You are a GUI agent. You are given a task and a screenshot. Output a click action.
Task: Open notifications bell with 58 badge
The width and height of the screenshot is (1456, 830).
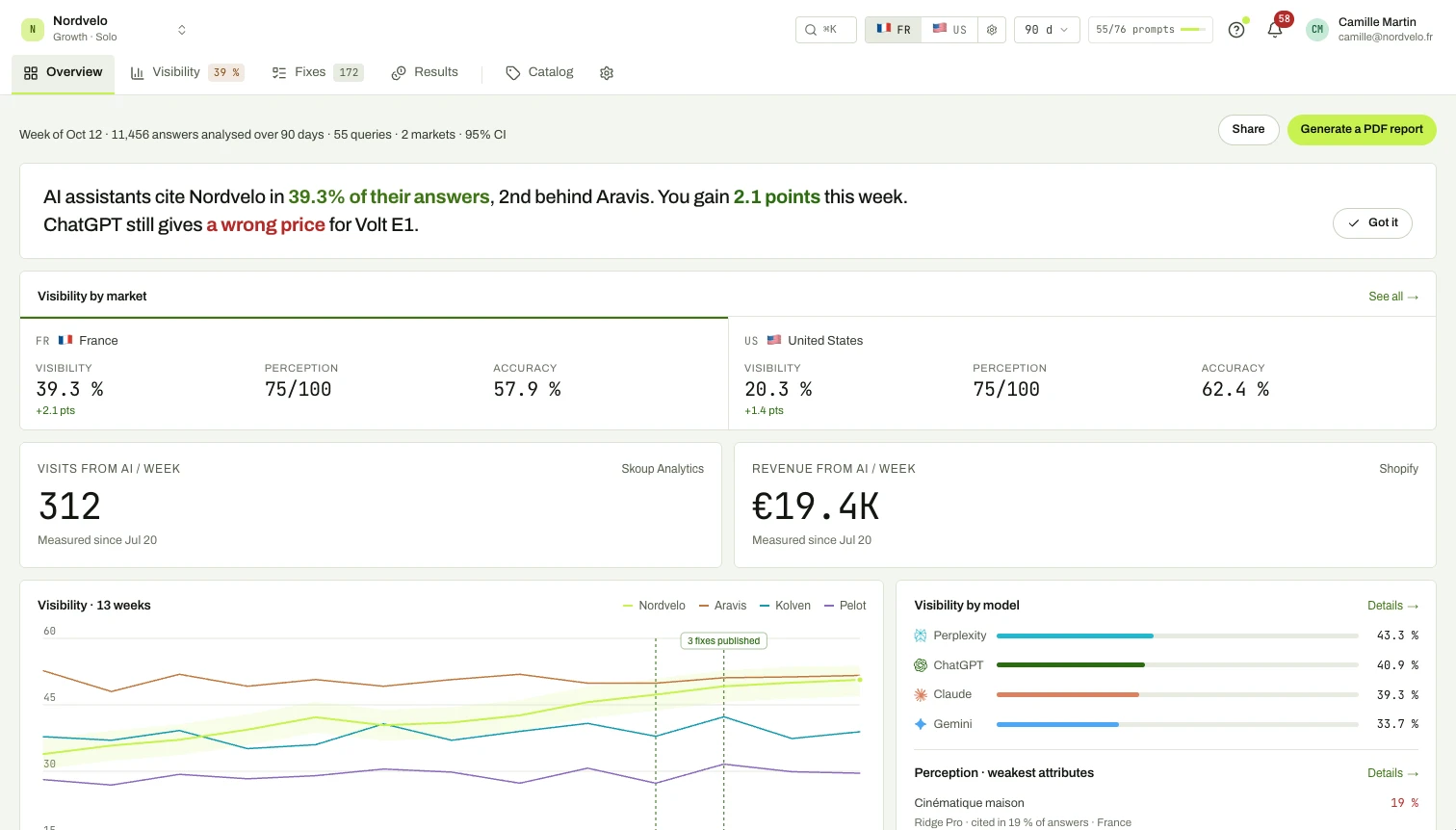coord(1275,30)
